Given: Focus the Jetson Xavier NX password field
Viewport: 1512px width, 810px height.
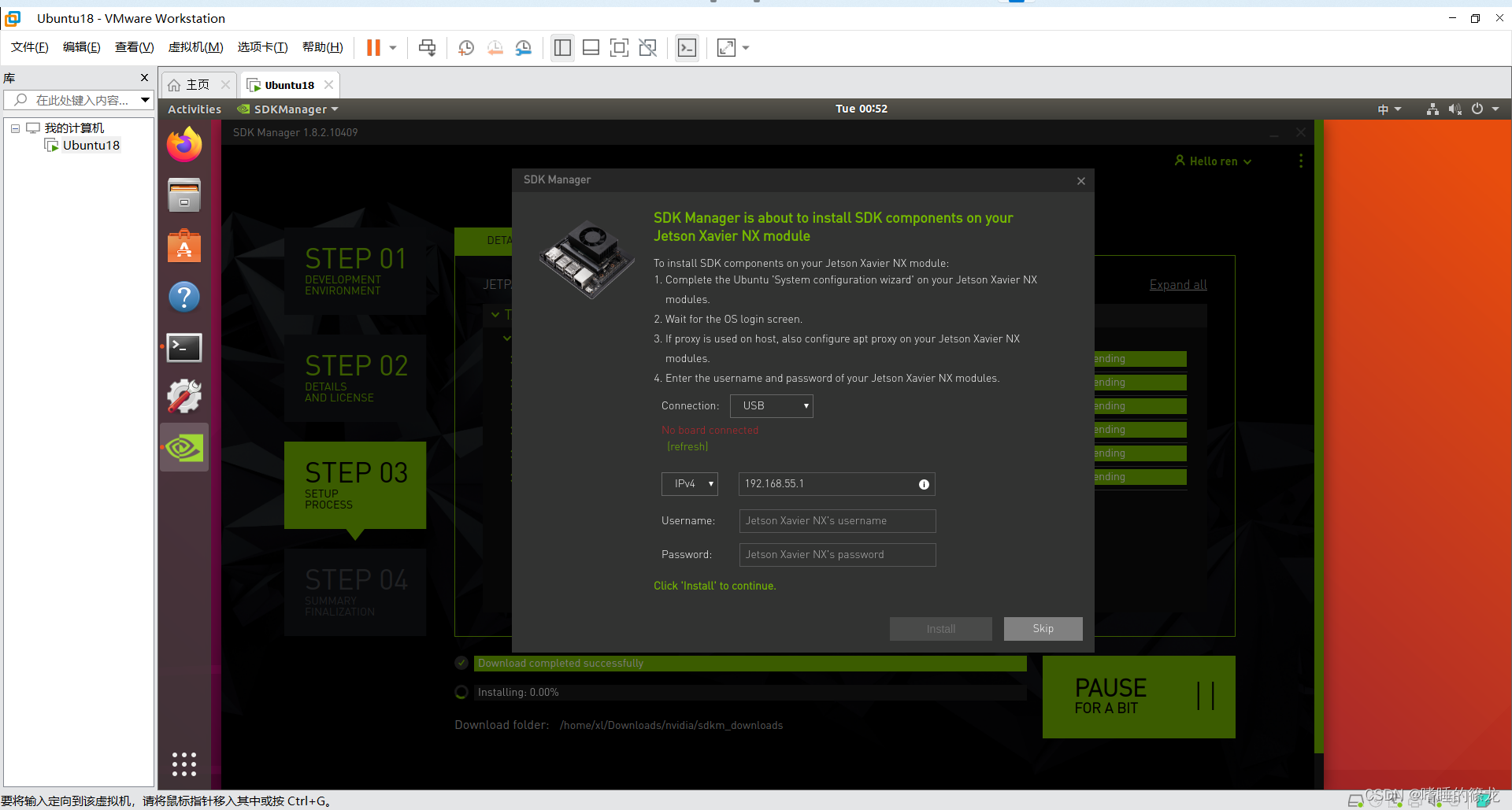Looking at the screenshot, I should coord(837,554).
